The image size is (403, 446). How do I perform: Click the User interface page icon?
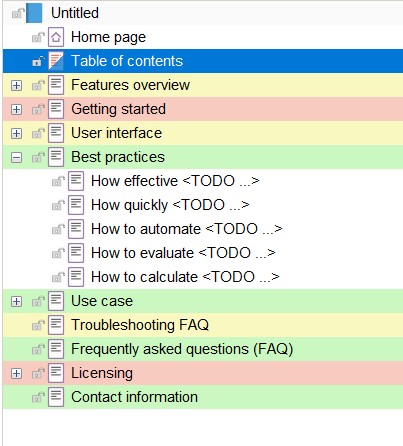tap(56, 133)
